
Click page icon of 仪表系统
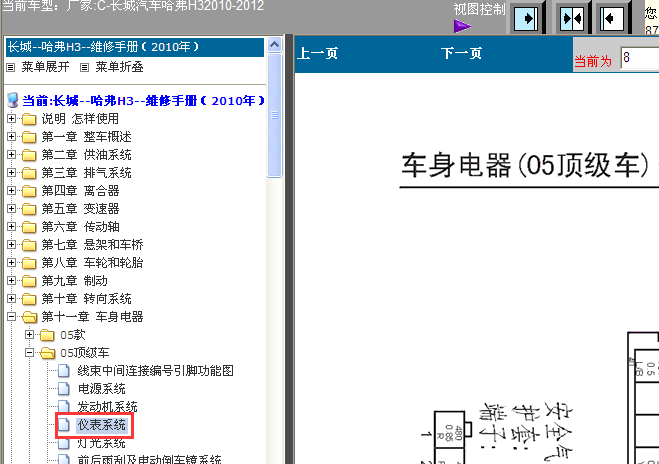[x=64, y=425]
